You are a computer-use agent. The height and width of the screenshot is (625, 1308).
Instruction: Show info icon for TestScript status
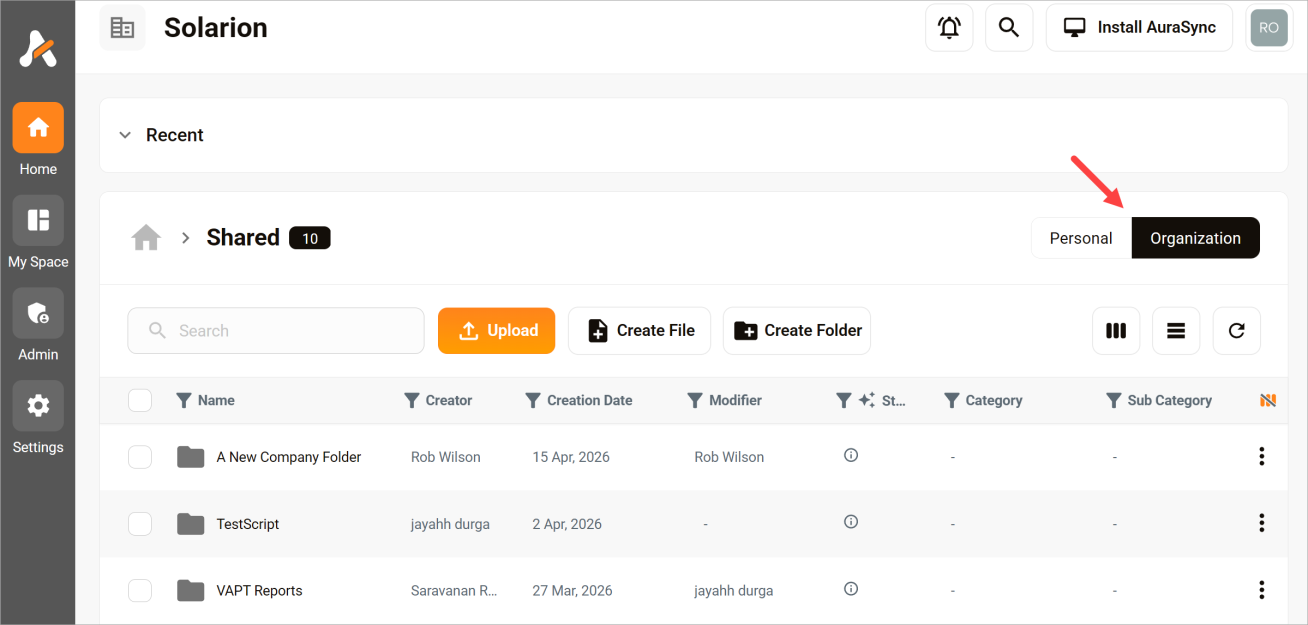[x=851, y=522]
